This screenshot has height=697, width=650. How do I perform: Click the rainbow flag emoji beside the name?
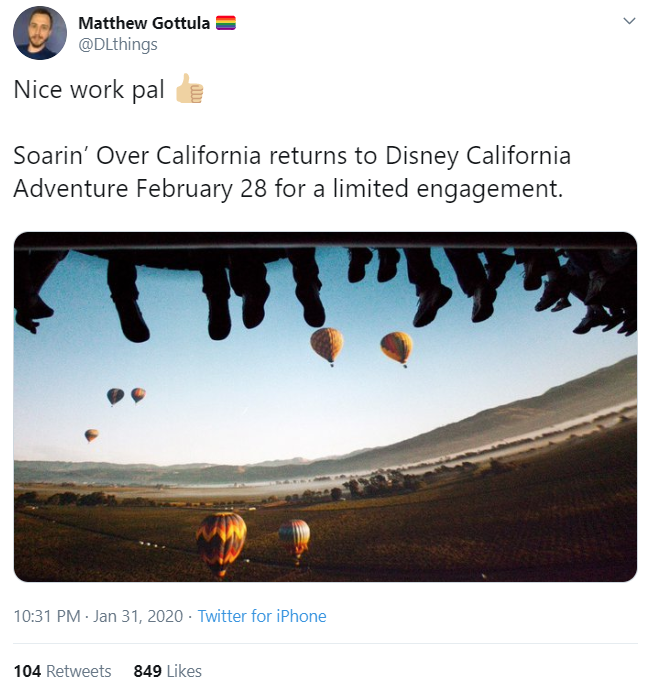[x=226, y=23]
